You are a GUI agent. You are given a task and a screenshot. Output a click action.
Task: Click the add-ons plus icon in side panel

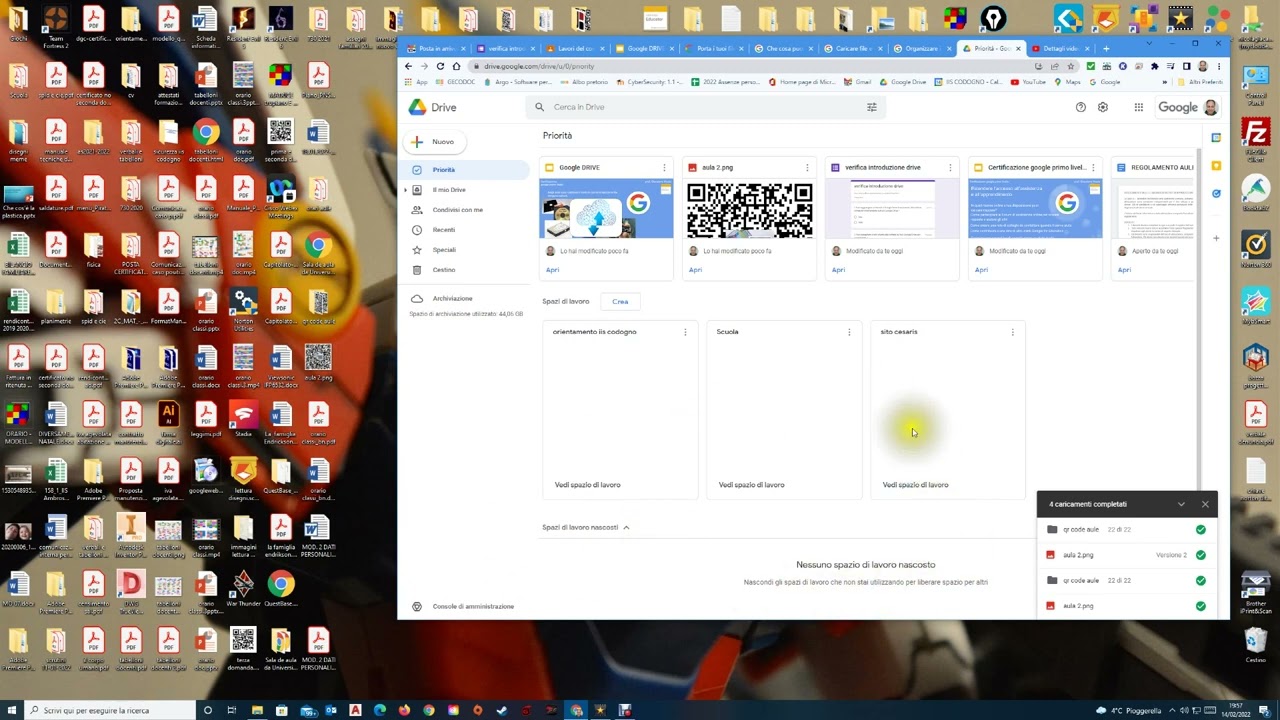tap(1216, 238)
